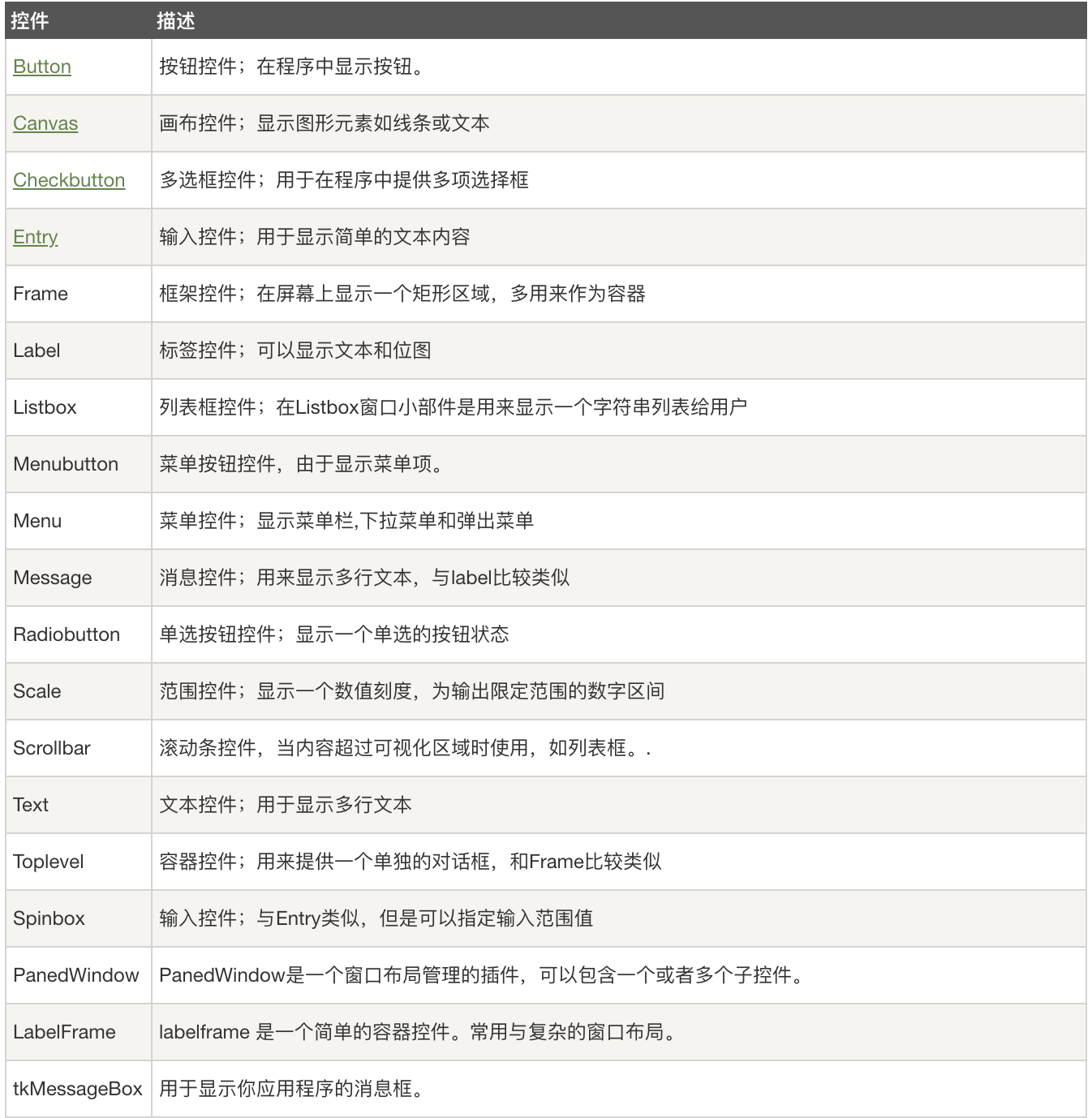Click description 画布控件；显示图形元素如线条或文本
Viewport: 1092px width, 1118px height.
325,123
